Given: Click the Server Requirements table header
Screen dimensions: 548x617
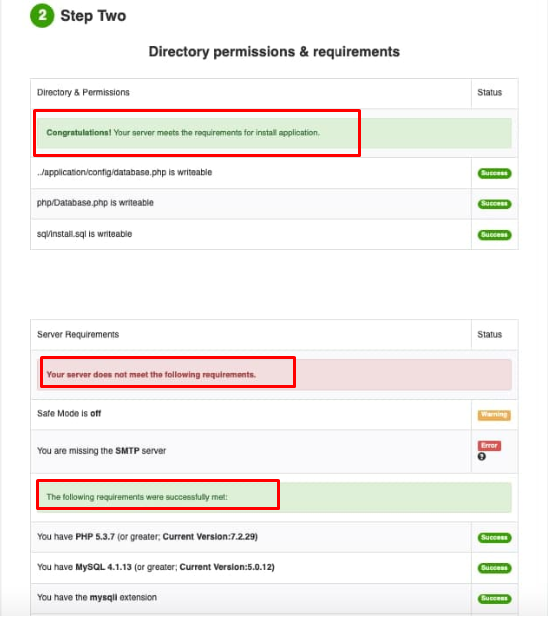Looking at the screenshot, I should [x=78, y=334].
